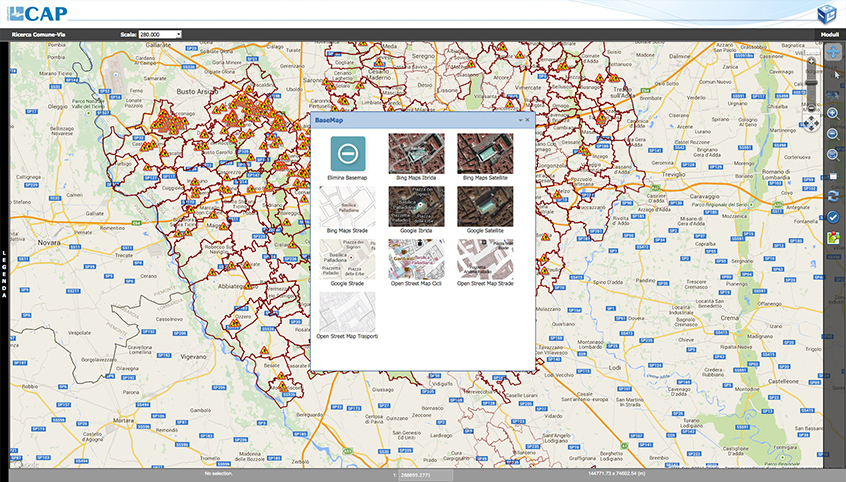Click the Elimina Basemap icon
The image size is (846, 482).
[347, 154]
